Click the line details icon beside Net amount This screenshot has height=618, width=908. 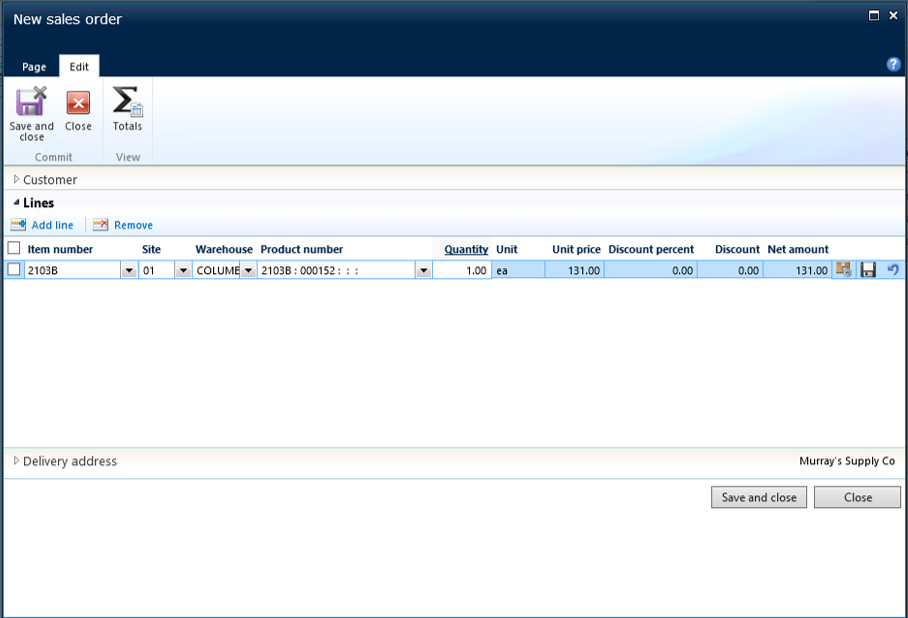(x=844, y=270)
